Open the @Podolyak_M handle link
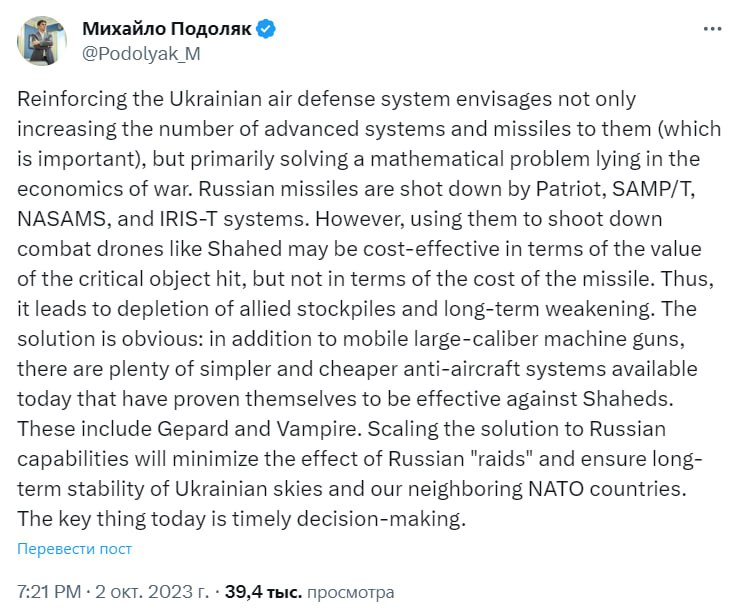 141,54
